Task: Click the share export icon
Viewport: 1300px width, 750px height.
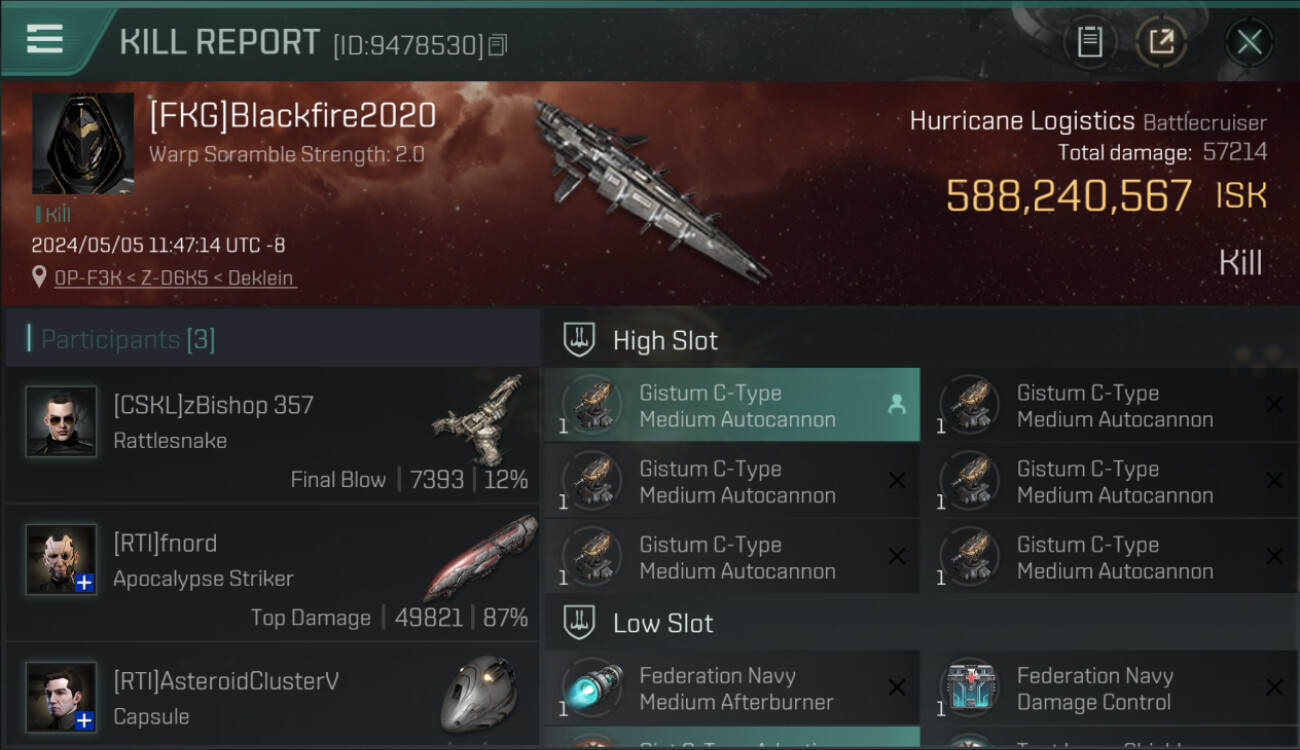Action: click(x=1162, y=42)
